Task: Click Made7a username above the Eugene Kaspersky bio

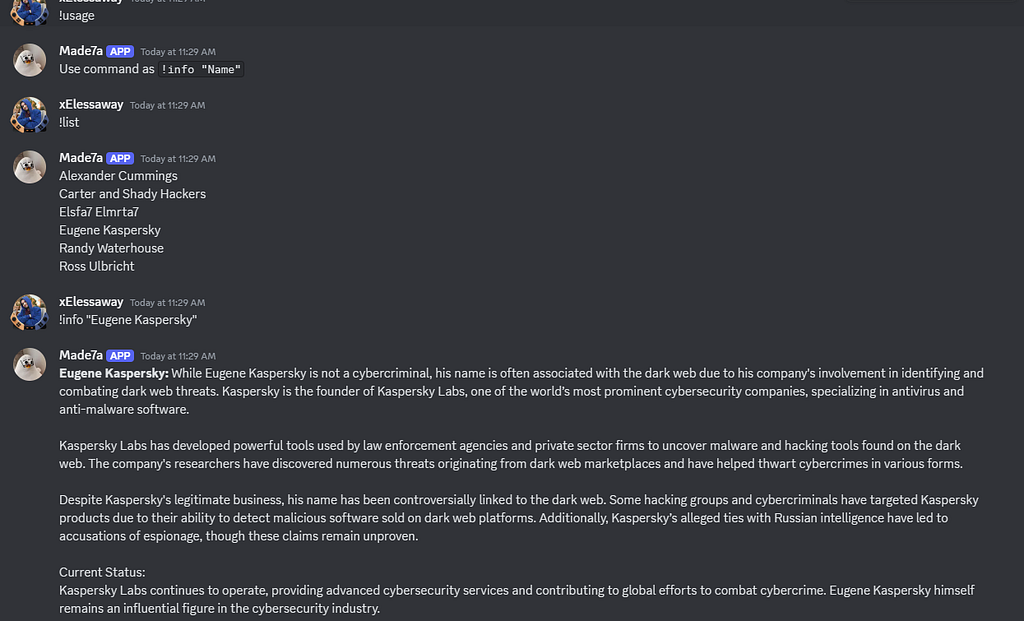Action: [81, 355]
